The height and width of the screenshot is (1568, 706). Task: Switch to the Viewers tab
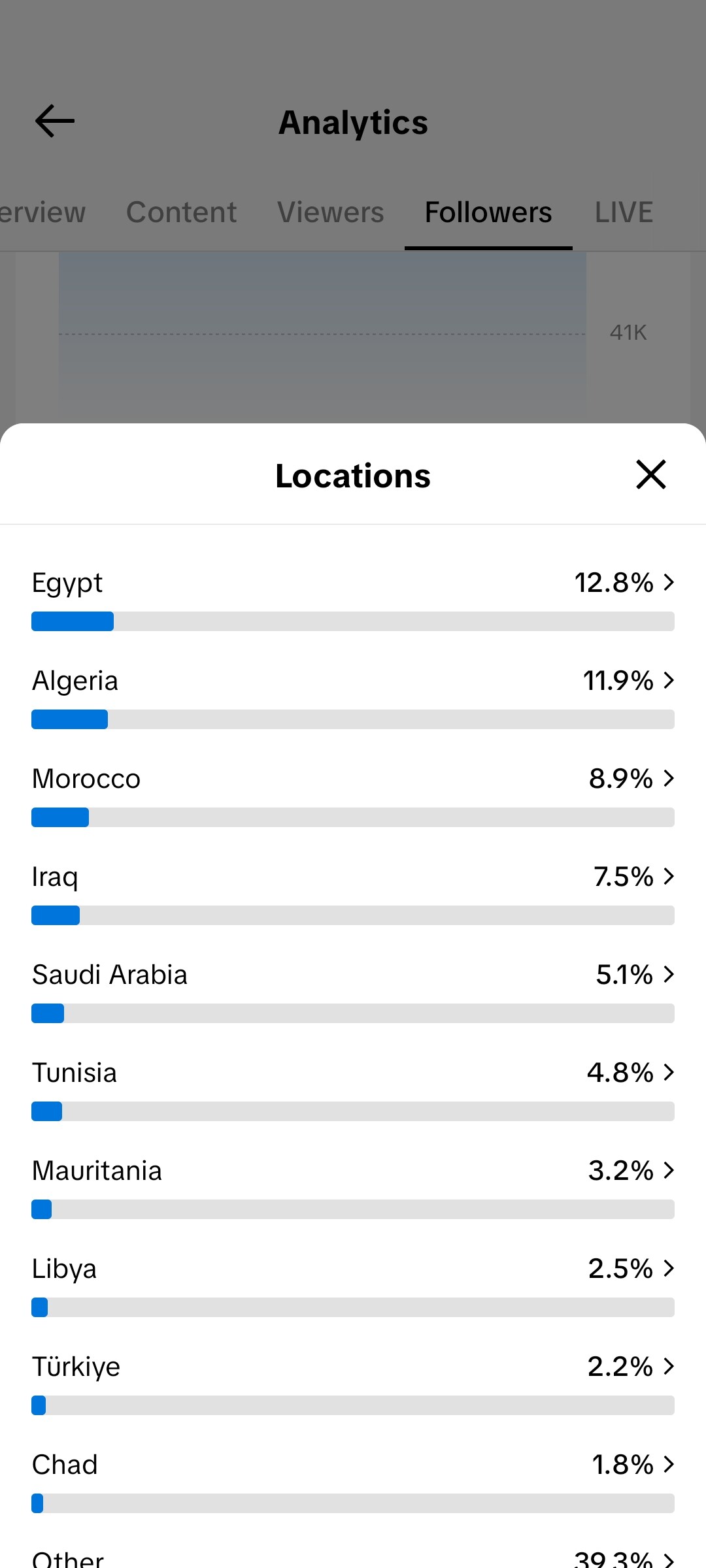tap(330, 212)
